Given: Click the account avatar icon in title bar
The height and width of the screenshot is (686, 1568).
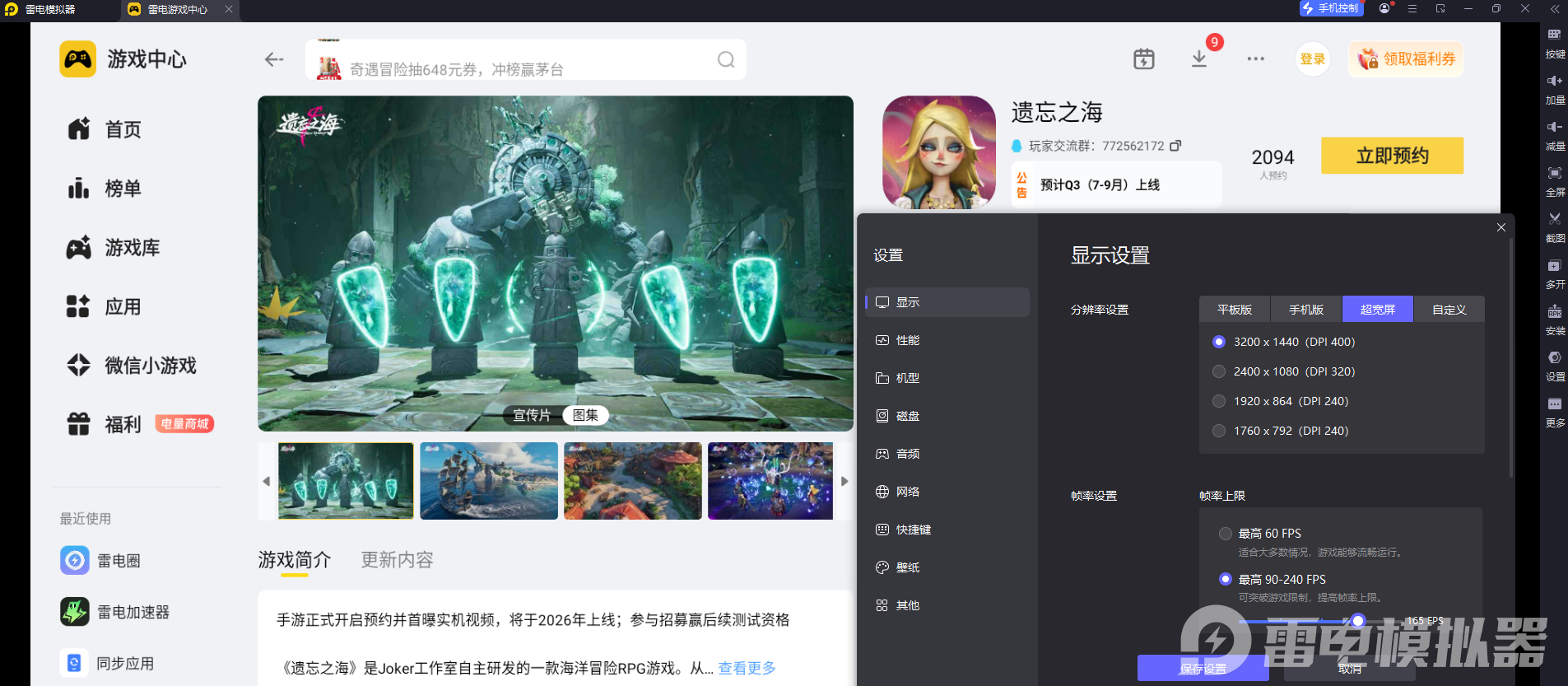Looking at the screenshot, I should pyautogui.click(x=1385, y=8).
